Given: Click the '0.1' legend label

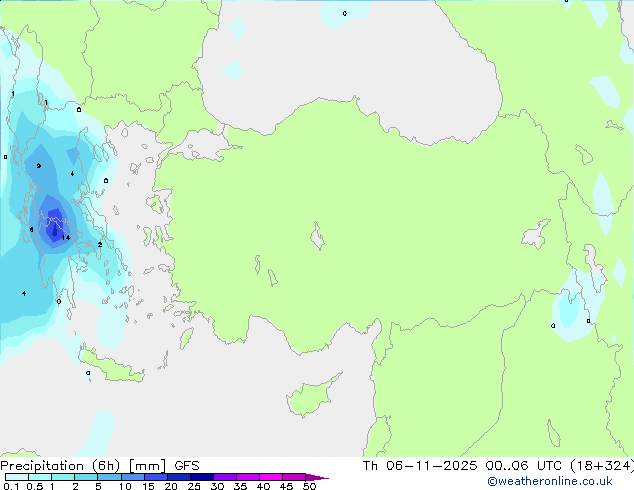Looking at the screenshot, I should click(x=11, y=486).
